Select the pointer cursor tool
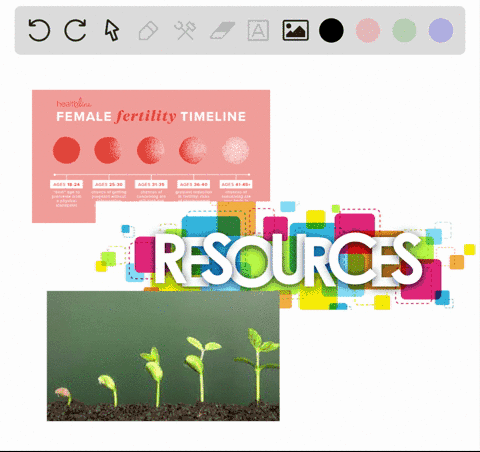This screenshot has width=480, height=452. (x=112, y=30)
